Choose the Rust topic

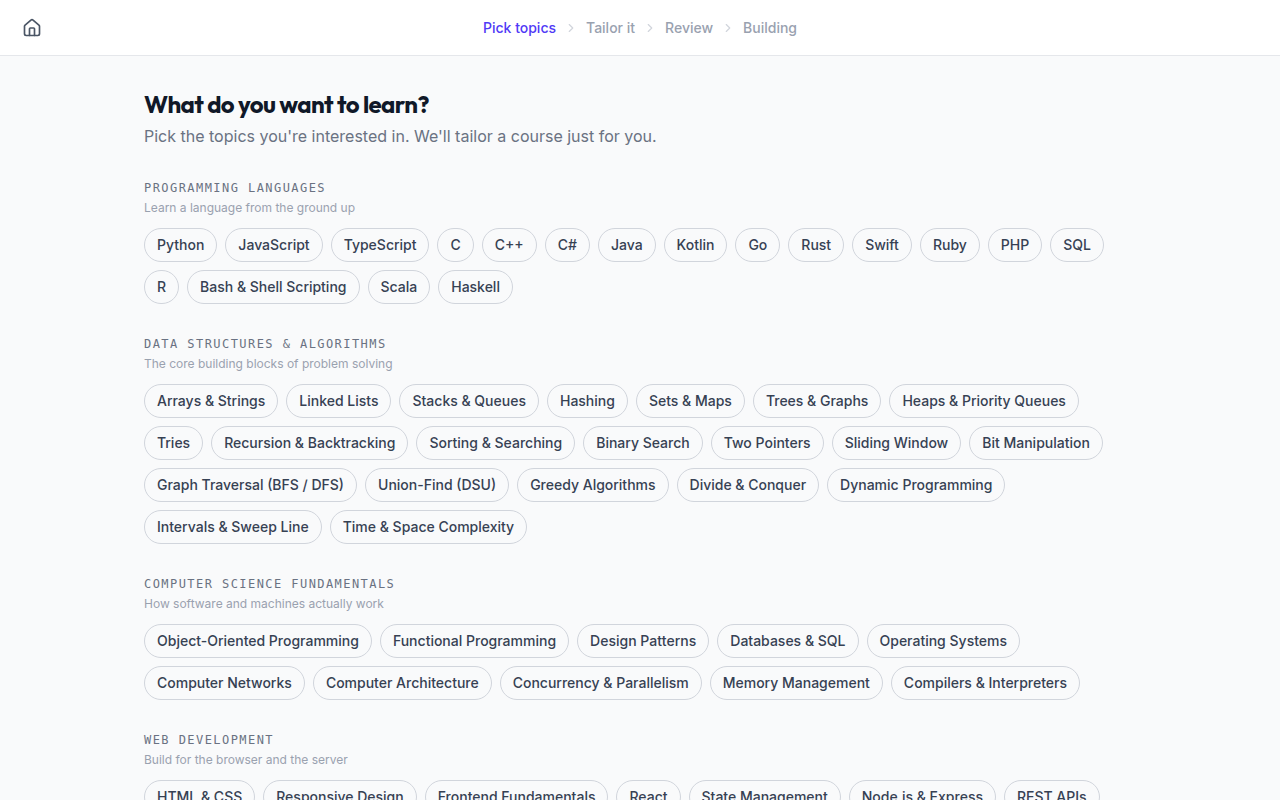pyautogui.click(x=816, y=245)
